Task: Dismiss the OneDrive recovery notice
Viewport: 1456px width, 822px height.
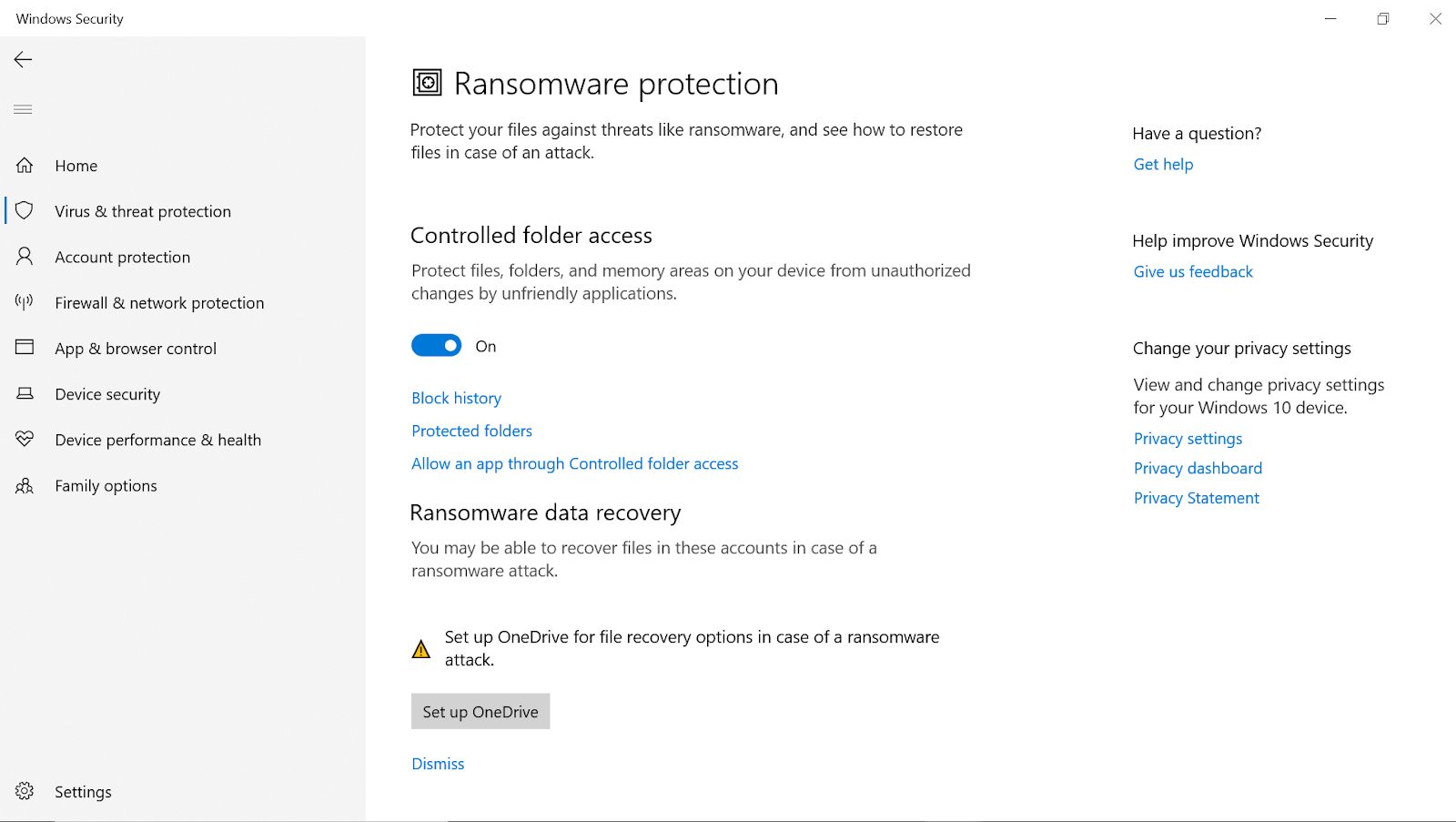Action: 438,763
